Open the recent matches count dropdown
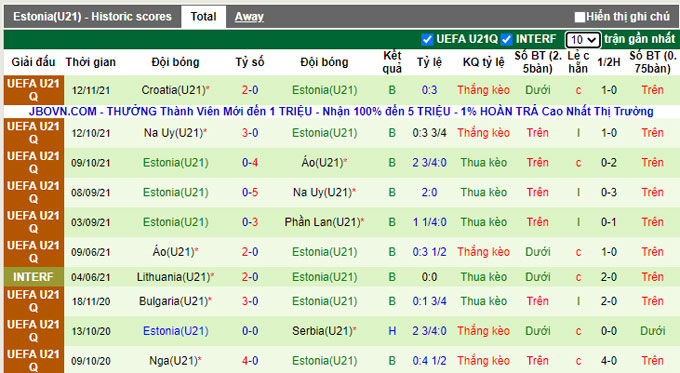680x373 pixels. tap(583, 40)
